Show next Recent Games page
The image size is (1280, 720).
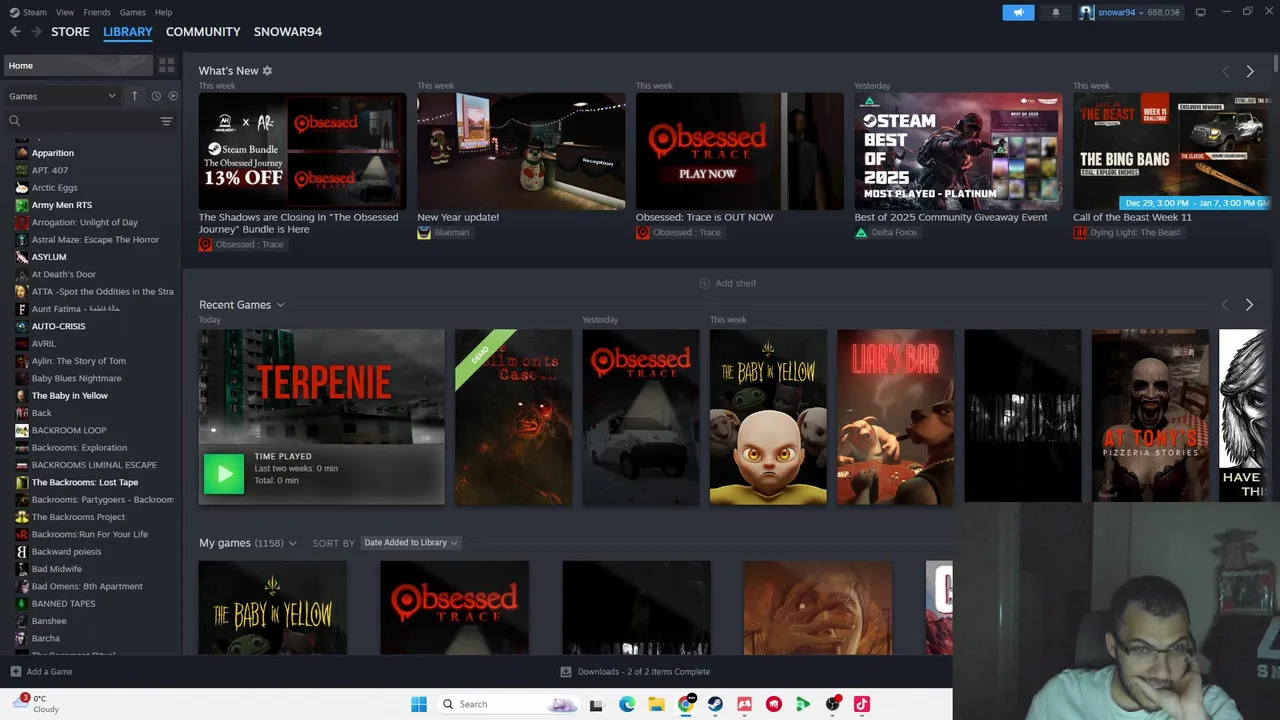point(1249,305)
